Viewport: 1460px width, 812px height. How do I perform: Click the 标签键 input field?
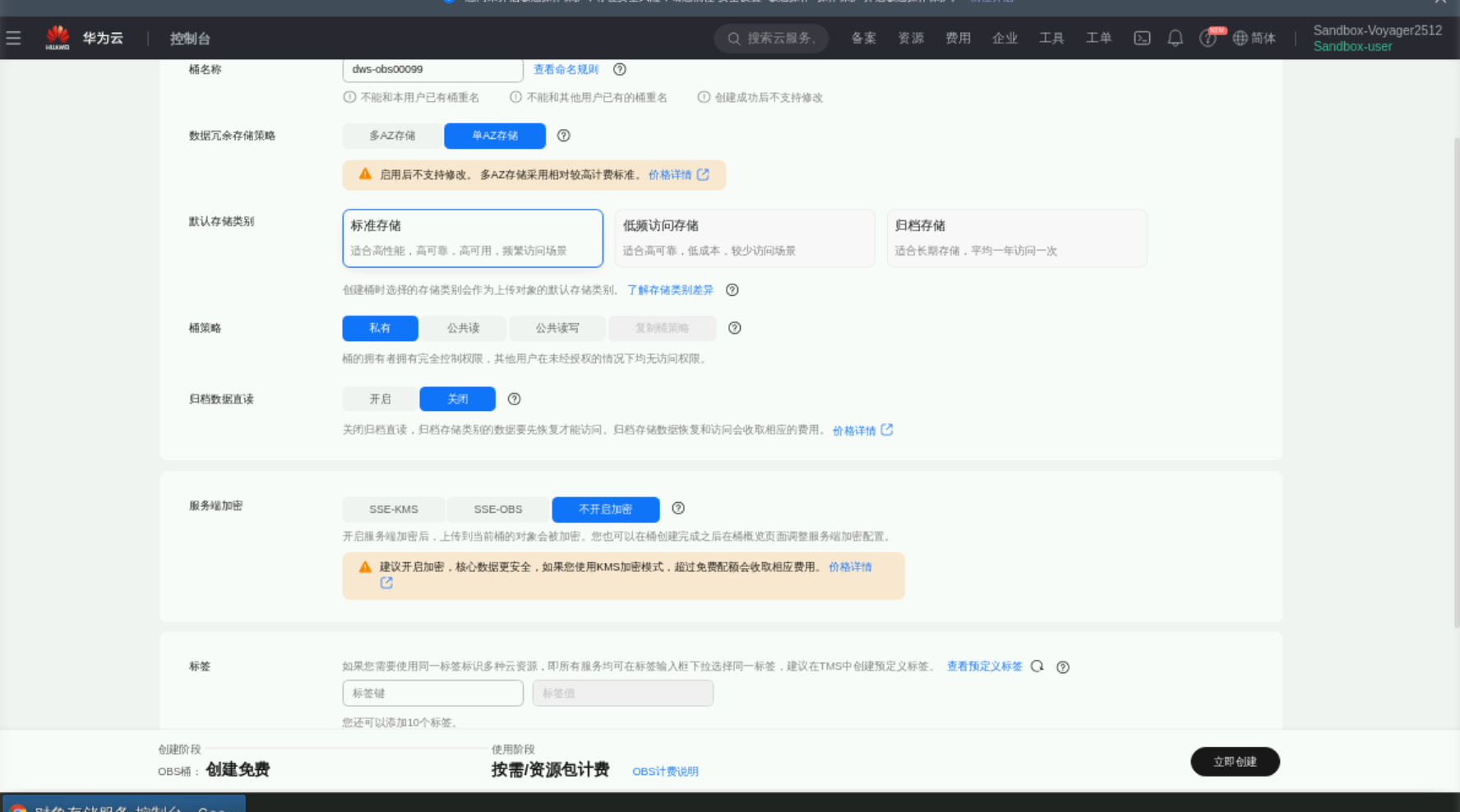(x=433, y=693)
